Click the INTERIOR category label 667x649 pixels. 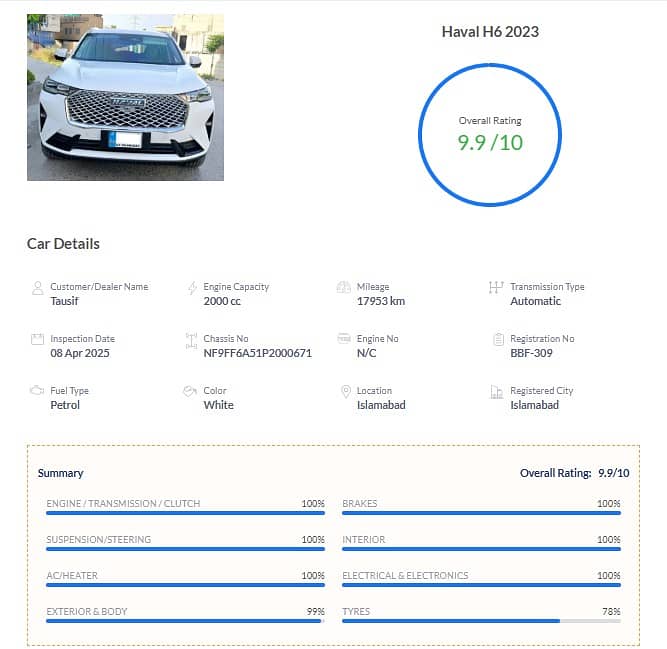tap(364, 540)
